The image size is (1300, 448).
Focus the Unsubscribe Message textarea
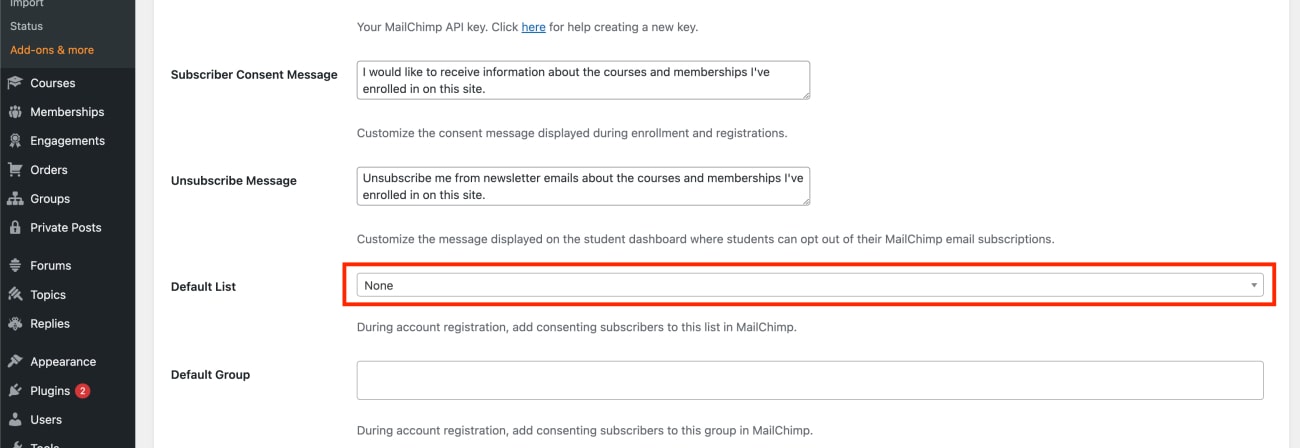pyautogui.click(x=583, y=186)
